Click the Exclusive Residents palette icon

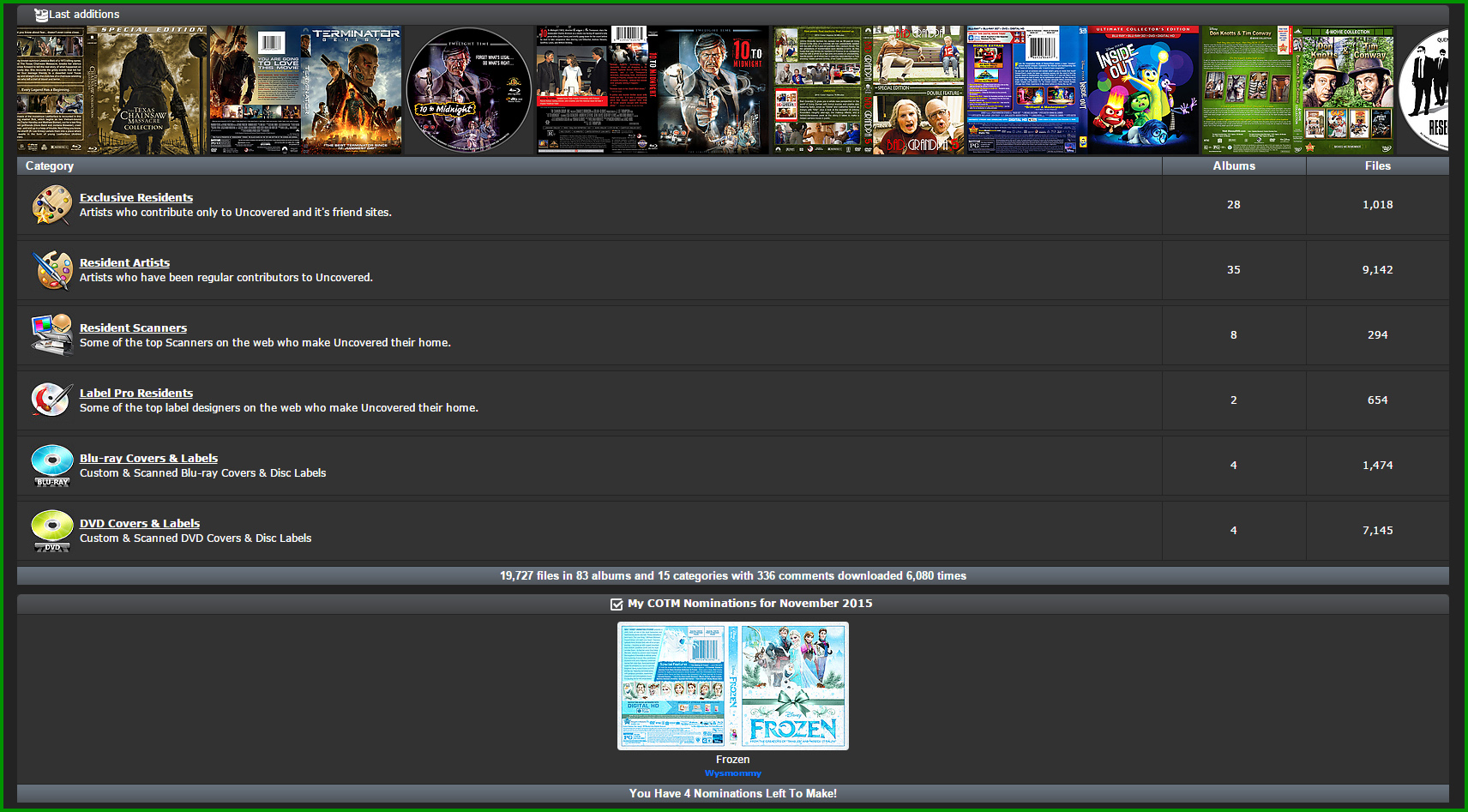click(51, 205)
